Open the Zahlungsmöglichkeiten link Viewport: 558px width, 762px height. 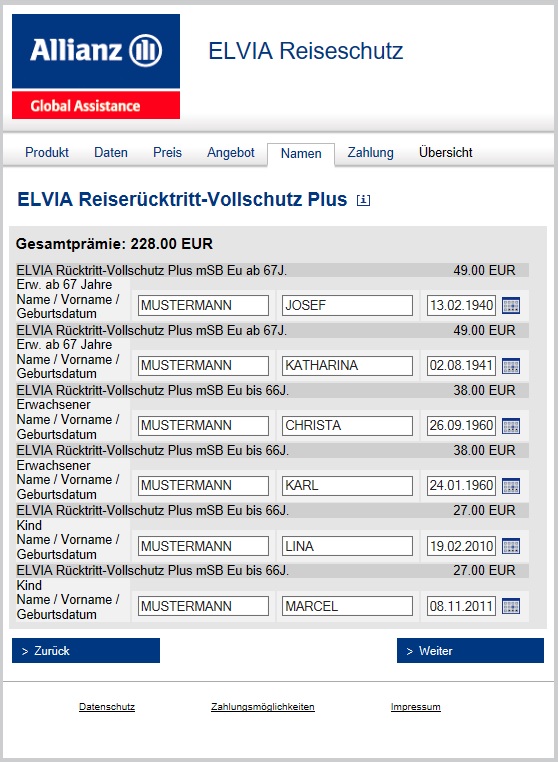tap(263, 707)
